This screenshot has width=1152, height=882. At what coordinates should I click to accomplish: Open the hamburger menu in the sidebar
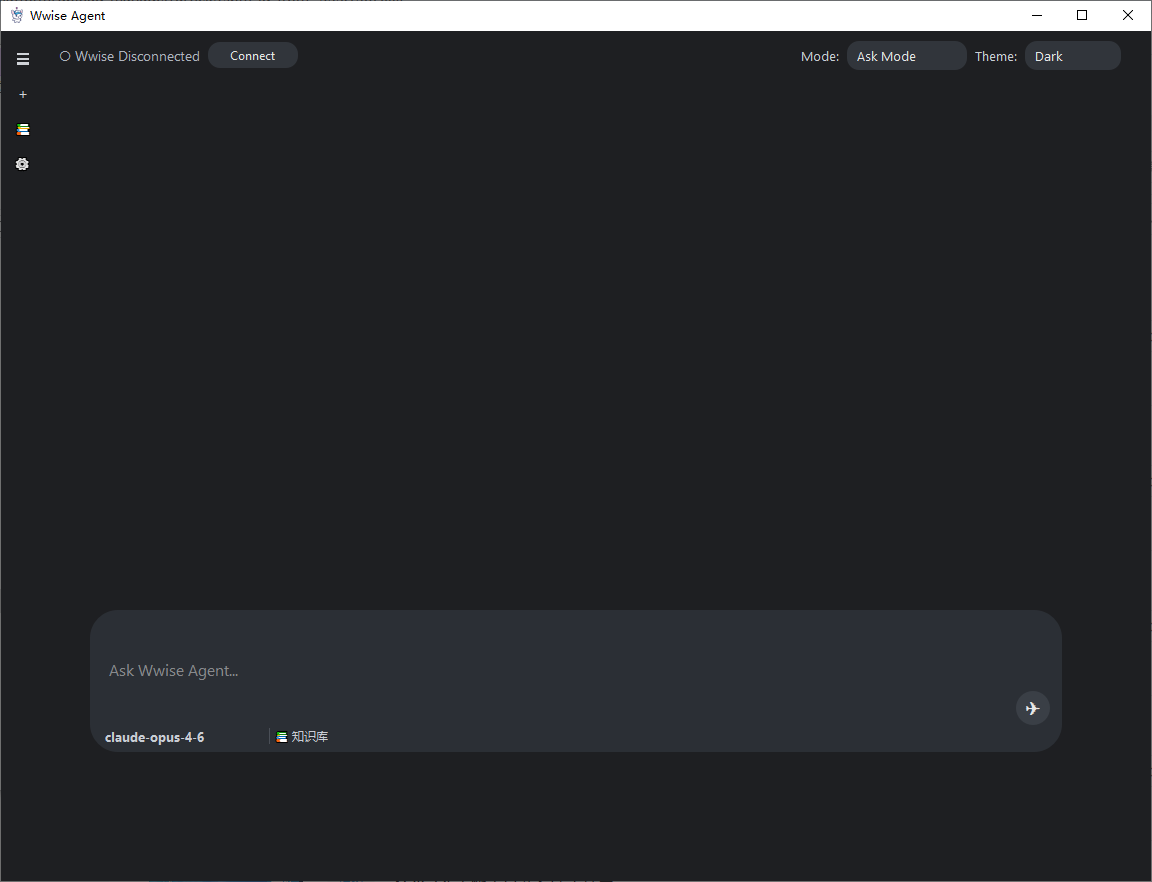pyautogui.click(x=23, y=60)
